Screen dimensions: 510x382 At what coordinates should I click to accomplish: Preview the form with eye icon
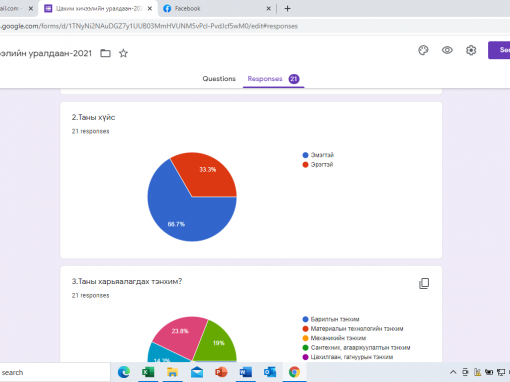click(x=447, y=50)
